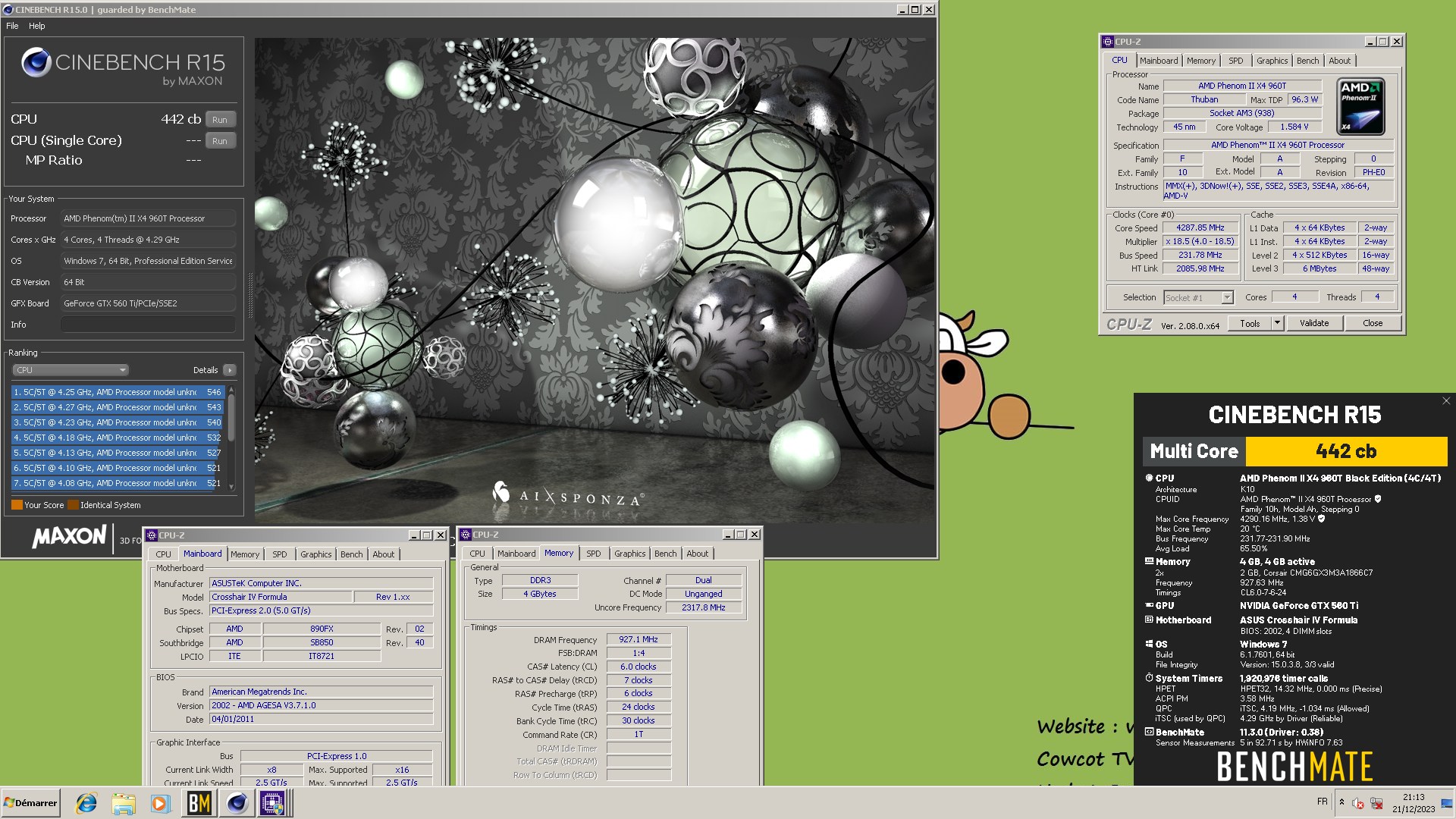The image size is (1456, 819).
Task: Click the CPU chip icon in BenchMate panel
Action: tap(1149, 478)
